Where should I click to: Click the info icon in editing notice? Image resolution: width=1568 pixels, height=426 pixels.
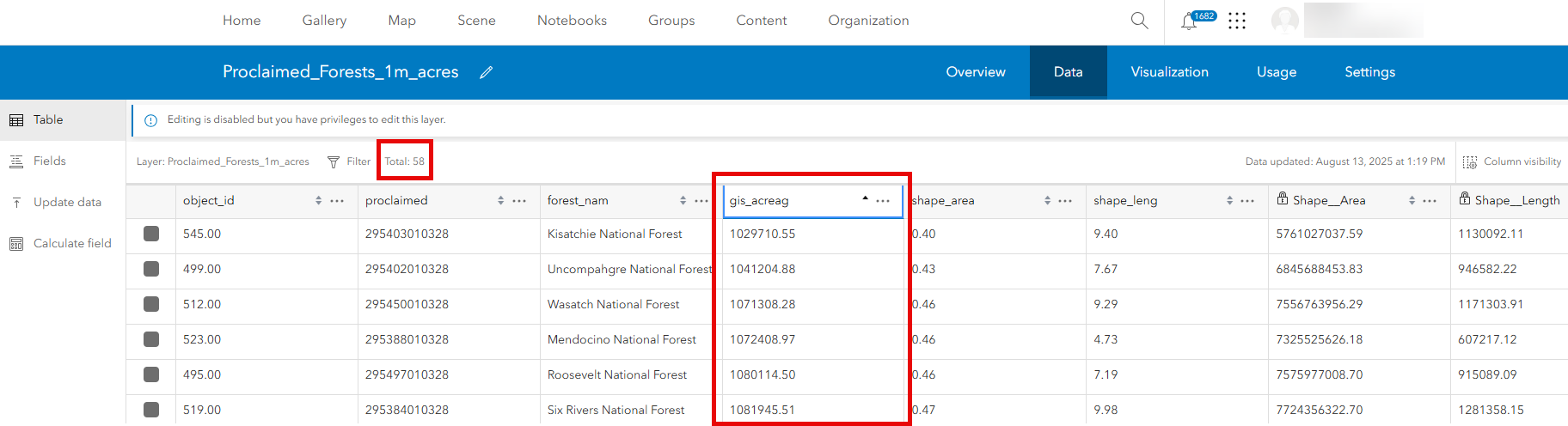coord(150,120)
